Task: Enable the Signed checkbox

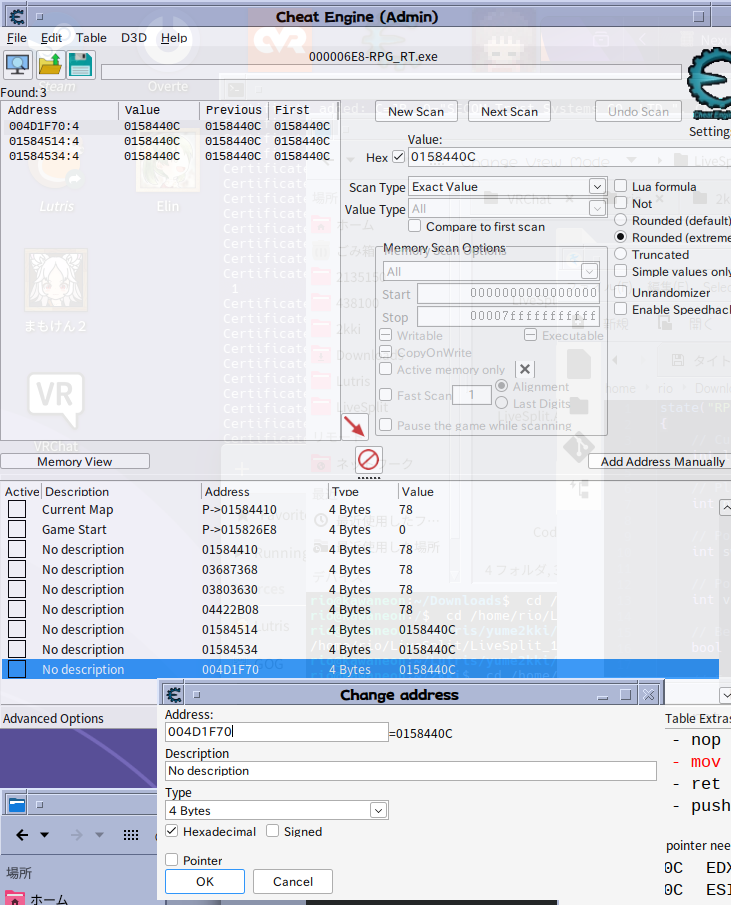Action: (x=272, y=831)
